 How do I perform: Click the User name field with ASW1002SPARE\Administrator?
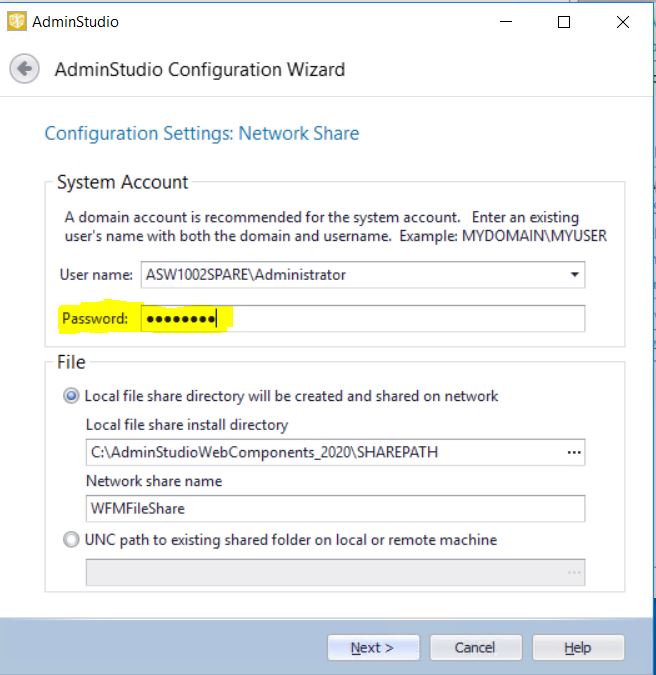pyautogui.click(x=362, y=275)
